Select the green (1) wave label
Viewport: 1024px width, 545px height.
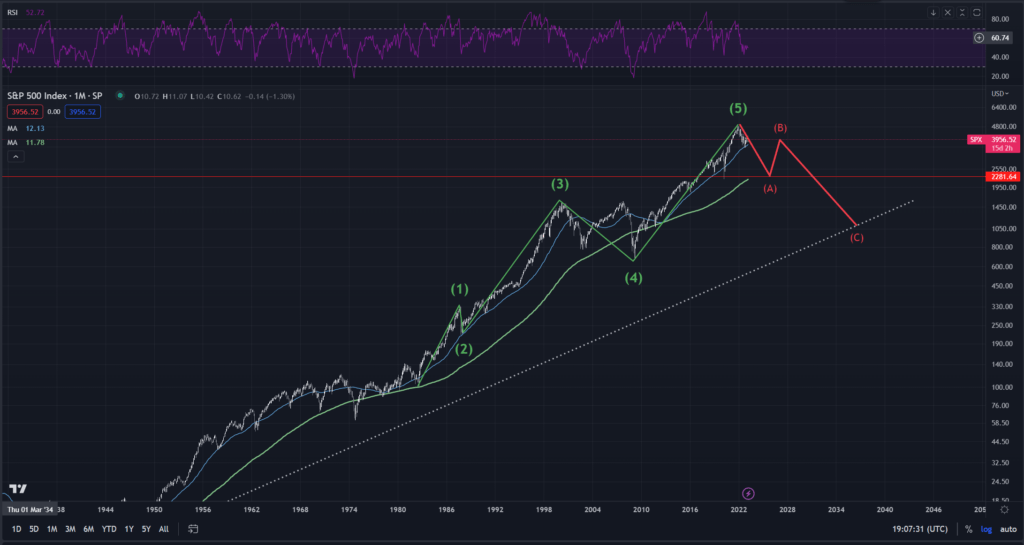click(x=460, y=289)
